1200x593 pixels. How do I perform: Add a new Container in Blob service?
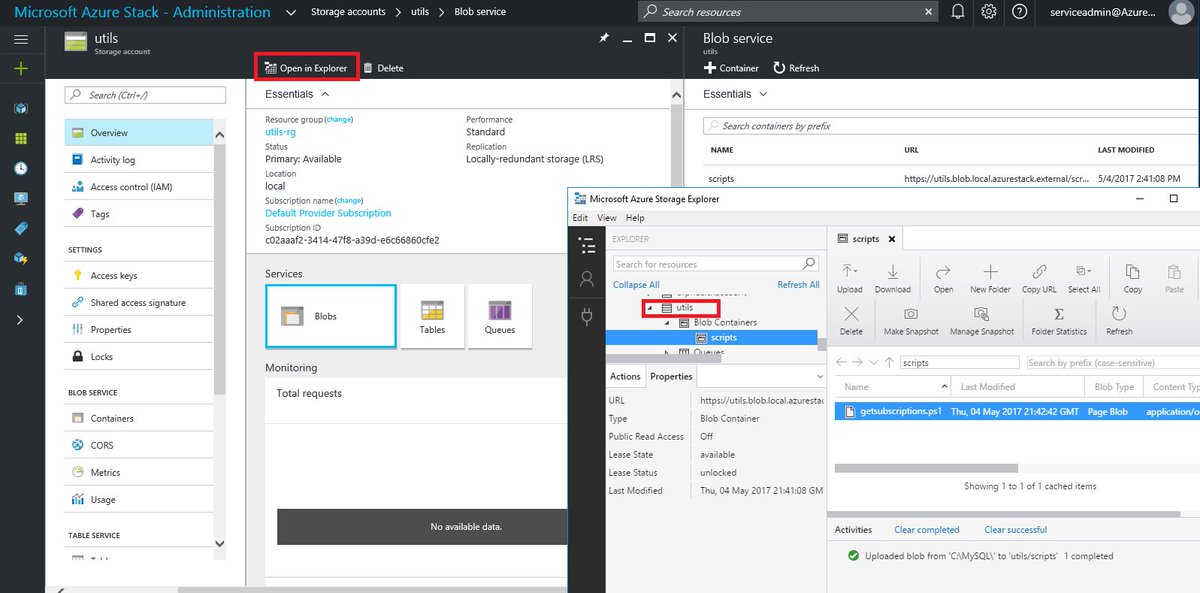click(731, 68)
